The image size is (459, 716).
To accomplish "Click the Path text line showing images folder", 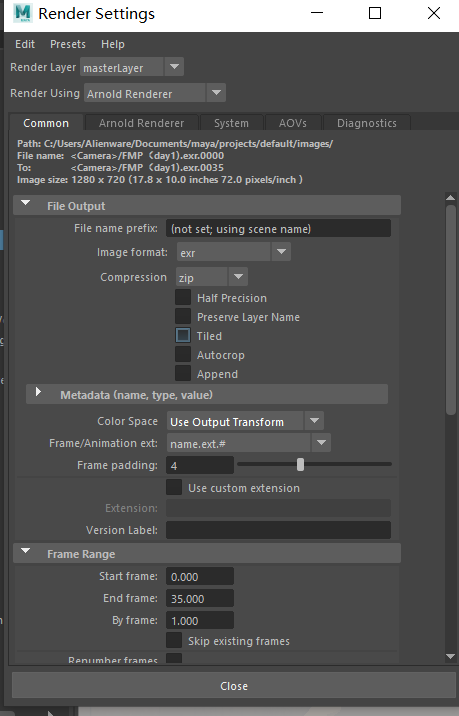I will [x=175, y=143].
